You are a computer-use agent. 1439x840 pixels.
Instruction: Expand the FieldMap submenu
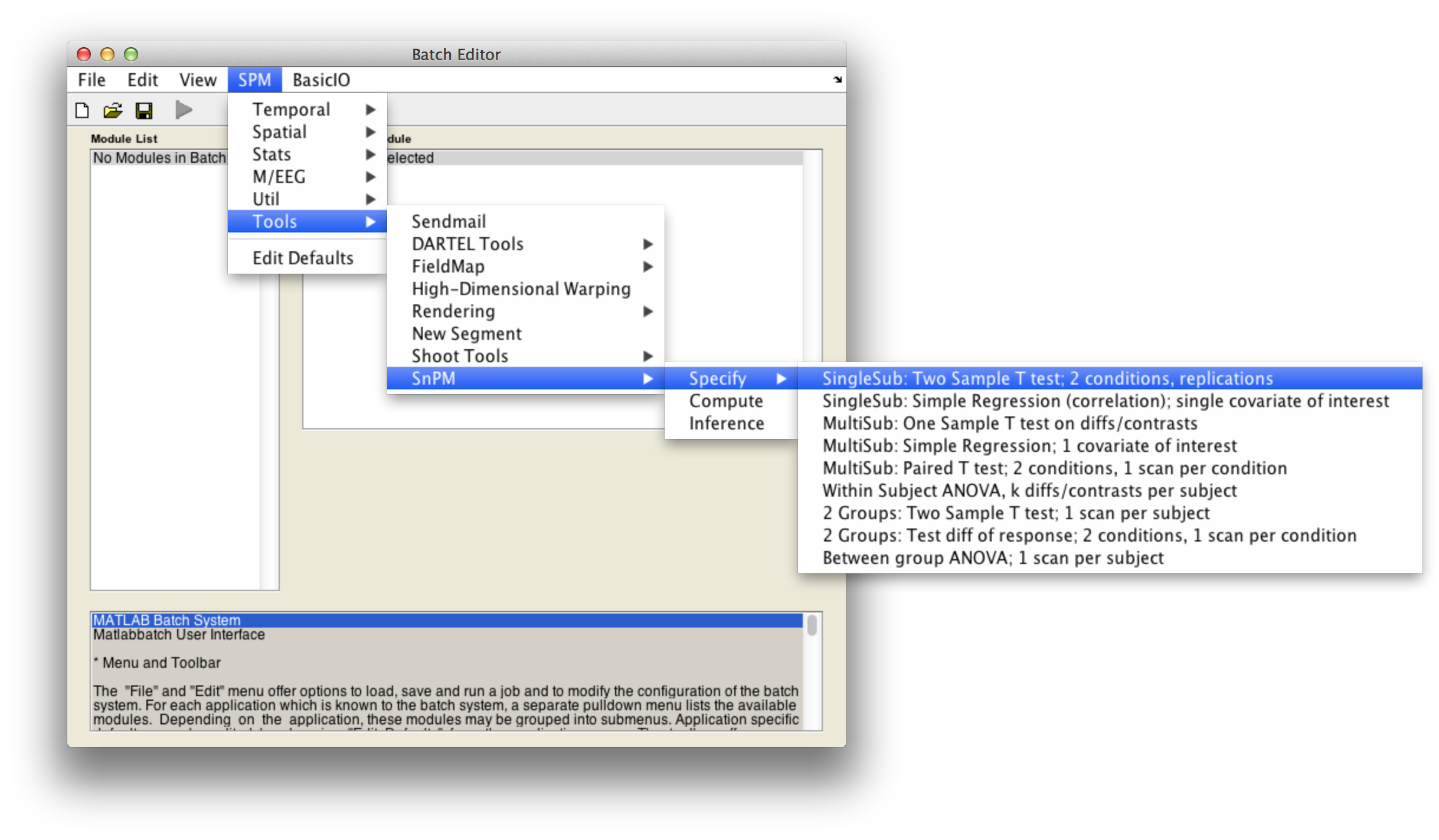[525, 267]
